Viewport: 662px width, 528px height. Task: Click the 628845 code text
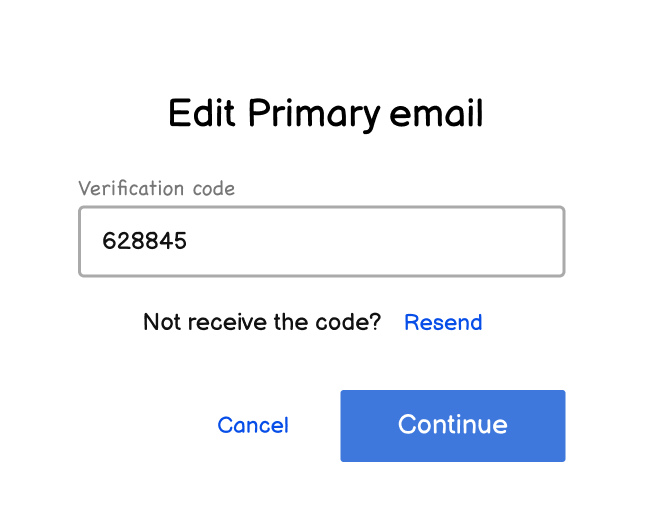pyautogui.click(x=144, y=241)
